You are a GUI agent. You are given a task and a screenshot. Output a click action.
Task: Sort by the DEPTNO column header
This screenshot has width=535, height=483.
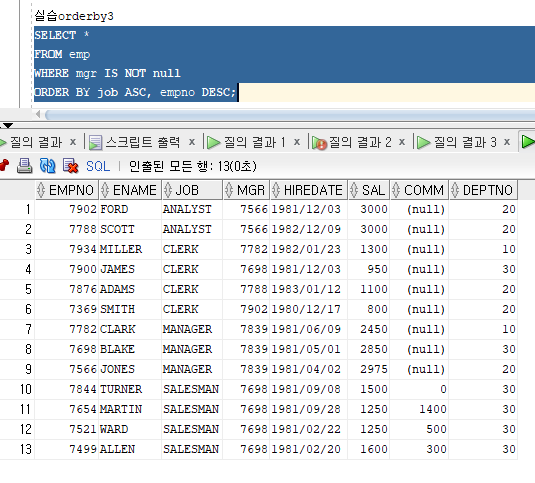pos(483,190)
